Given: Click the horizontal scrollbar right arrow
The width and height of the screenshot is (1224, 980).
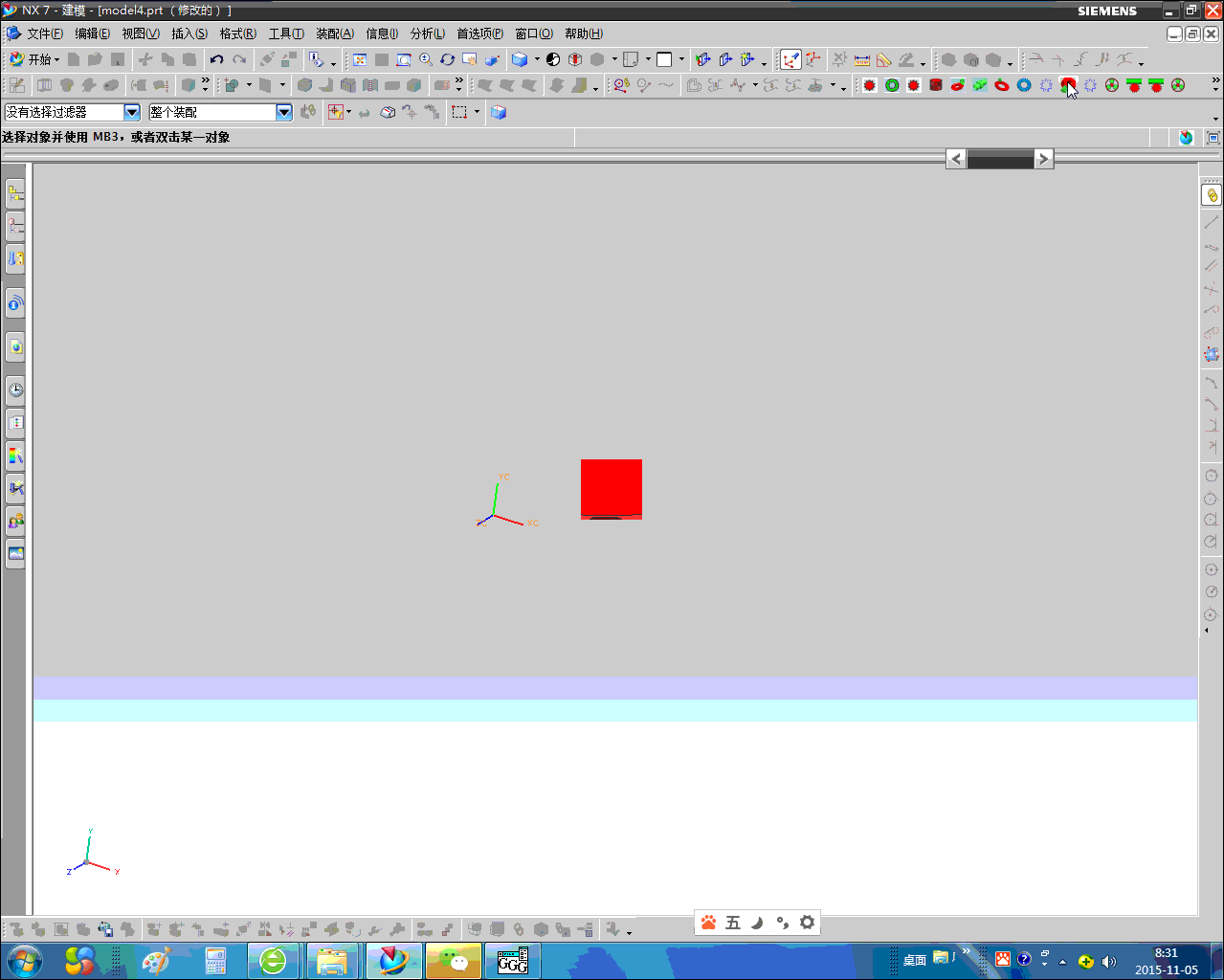Looking at the screenshot, I should (1044, 159).
